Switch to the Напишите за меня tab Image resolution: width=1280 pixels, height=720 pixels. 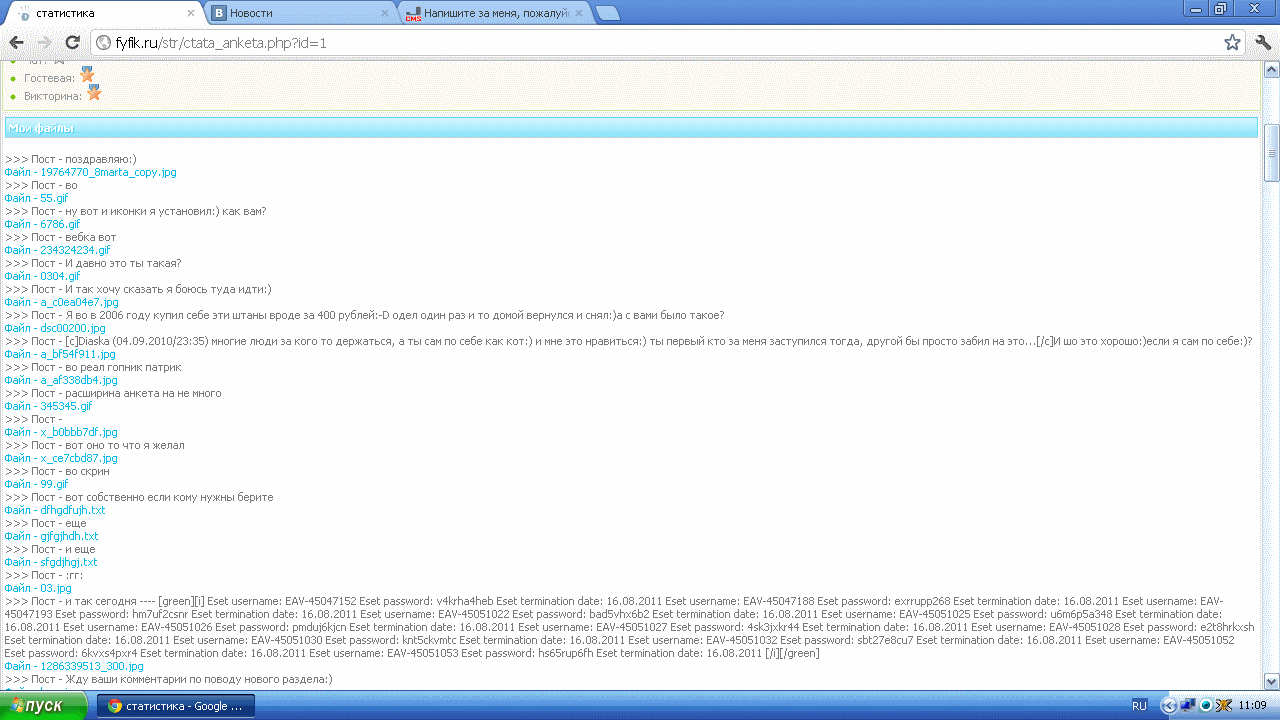(x=494, y=13)
